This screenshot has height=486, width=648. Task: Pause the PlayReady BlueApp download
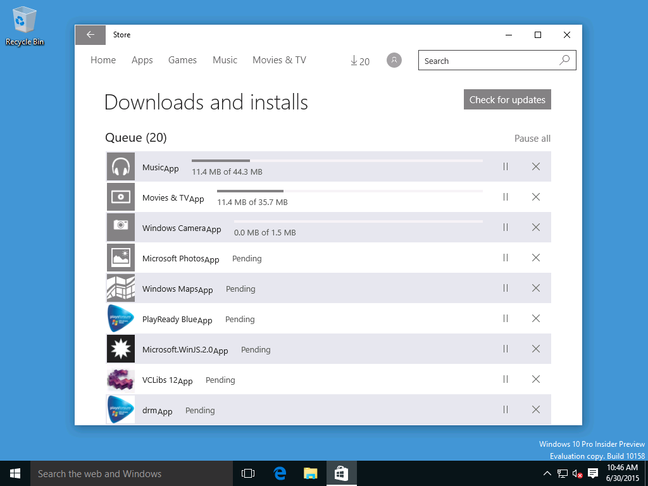[x=505, y=318]
